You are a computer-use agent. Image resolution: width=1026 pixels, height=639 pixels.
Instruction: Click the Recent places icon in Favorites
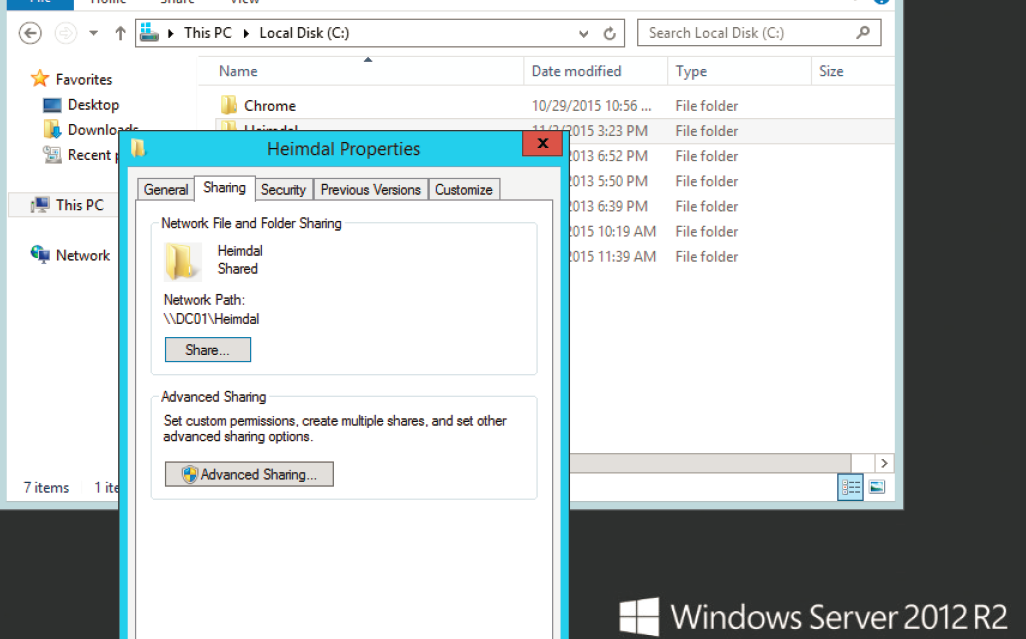[52, 154]
